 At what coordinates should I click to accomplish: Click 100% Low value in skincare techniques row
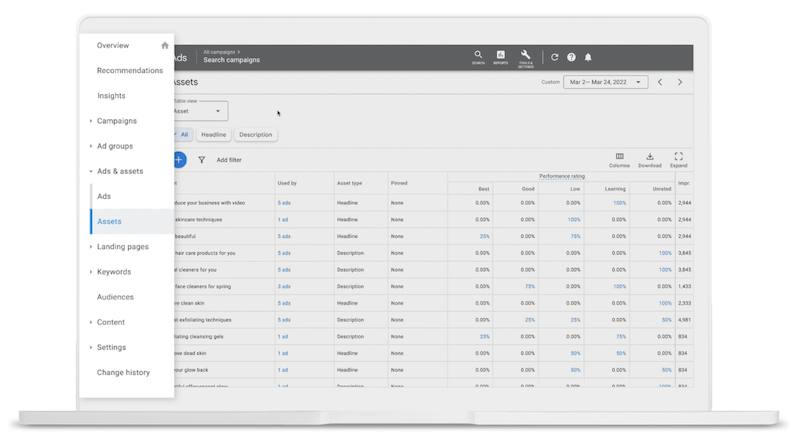click(x=574, y=219)
